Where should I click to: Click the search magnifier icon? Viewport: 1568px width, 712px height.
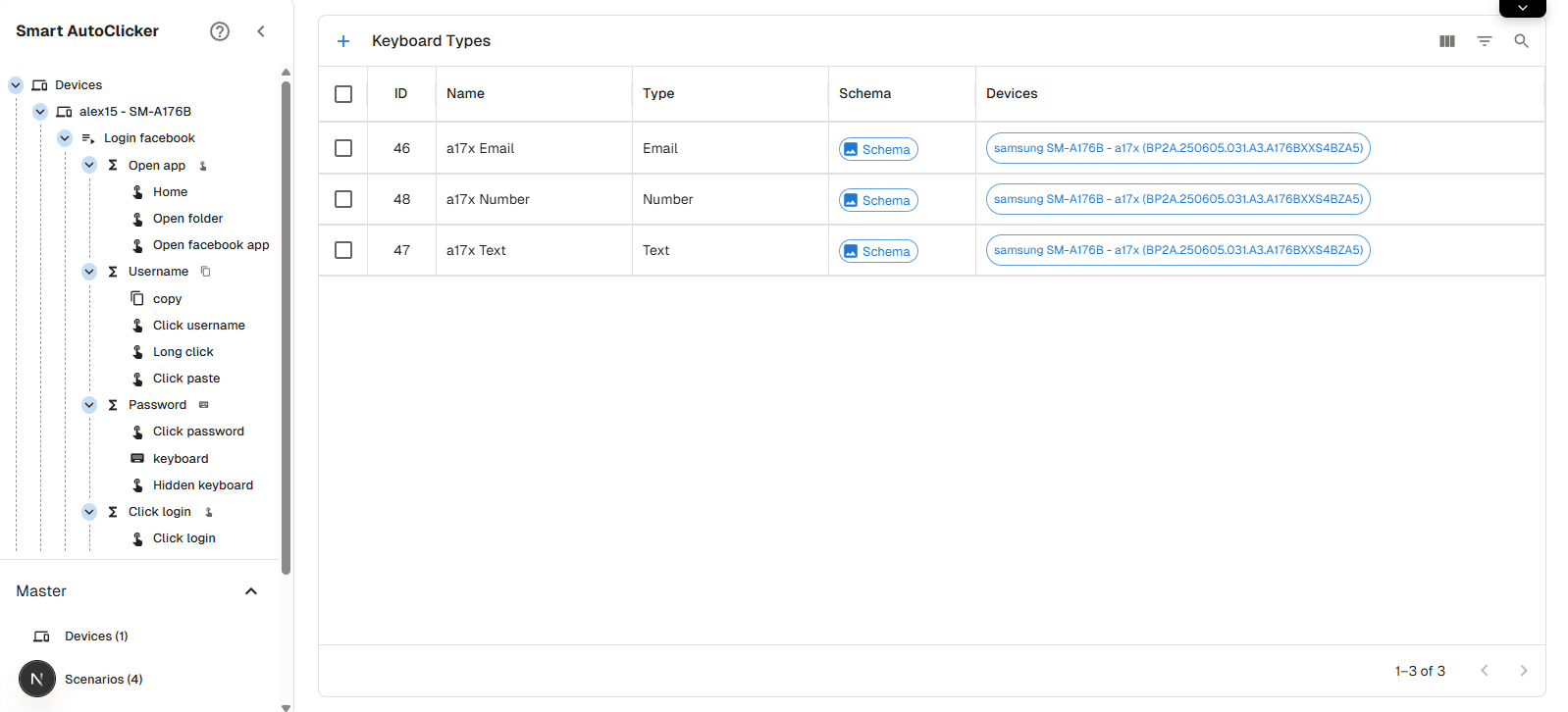[x=1521, y=41]
